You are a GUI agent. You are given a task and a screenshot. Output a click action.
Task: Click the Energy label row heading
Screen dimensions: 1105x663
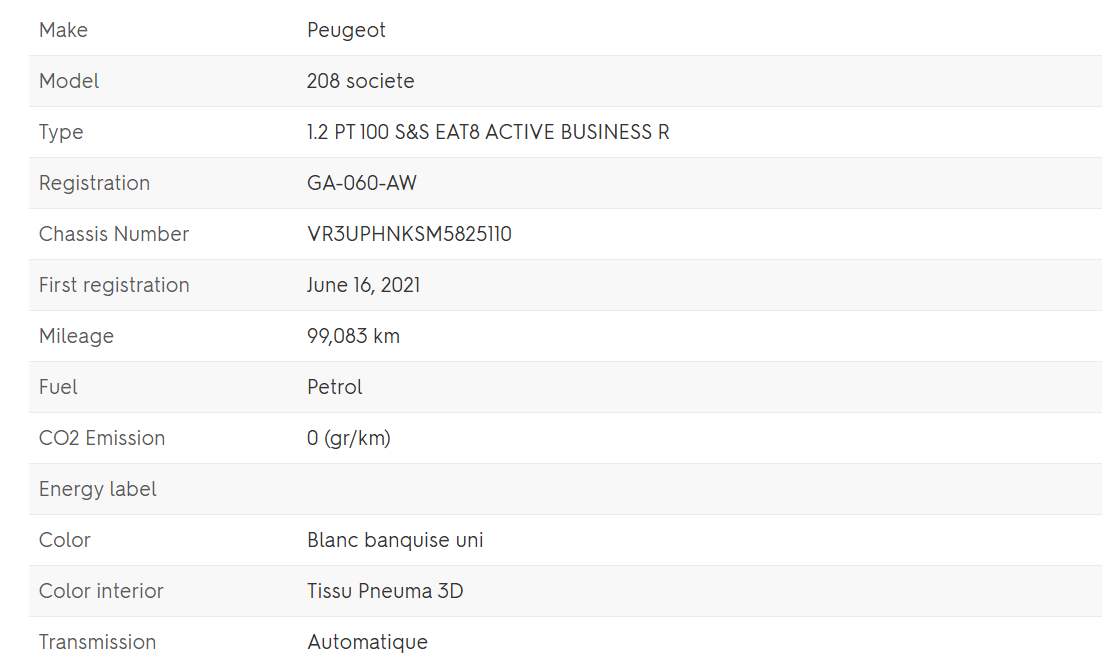pyautogui.click(x=98, y=489)
